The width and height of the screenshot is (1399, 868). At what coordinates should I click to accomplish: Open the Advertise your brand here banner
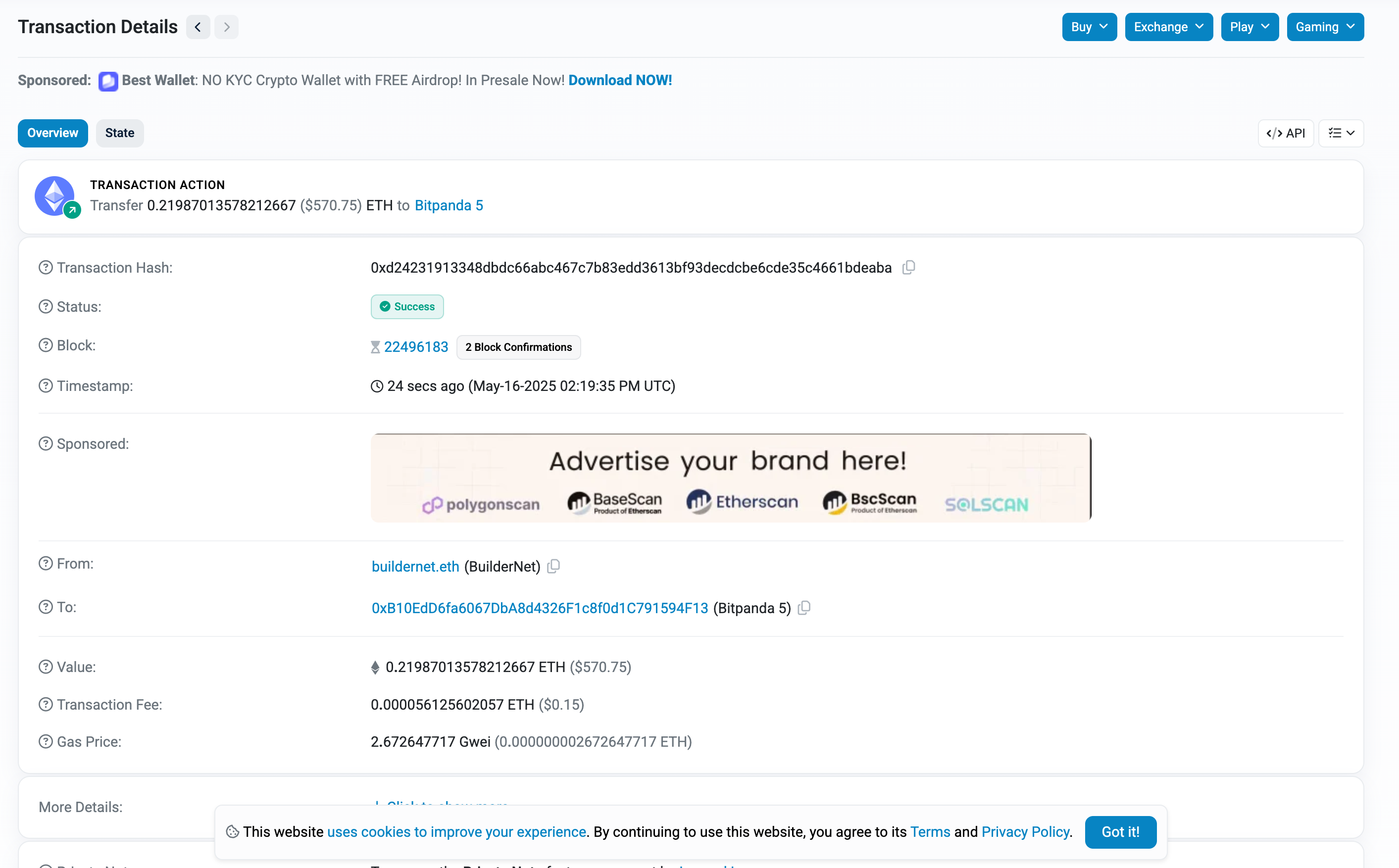pyautogui.click(x=731, y=478)
